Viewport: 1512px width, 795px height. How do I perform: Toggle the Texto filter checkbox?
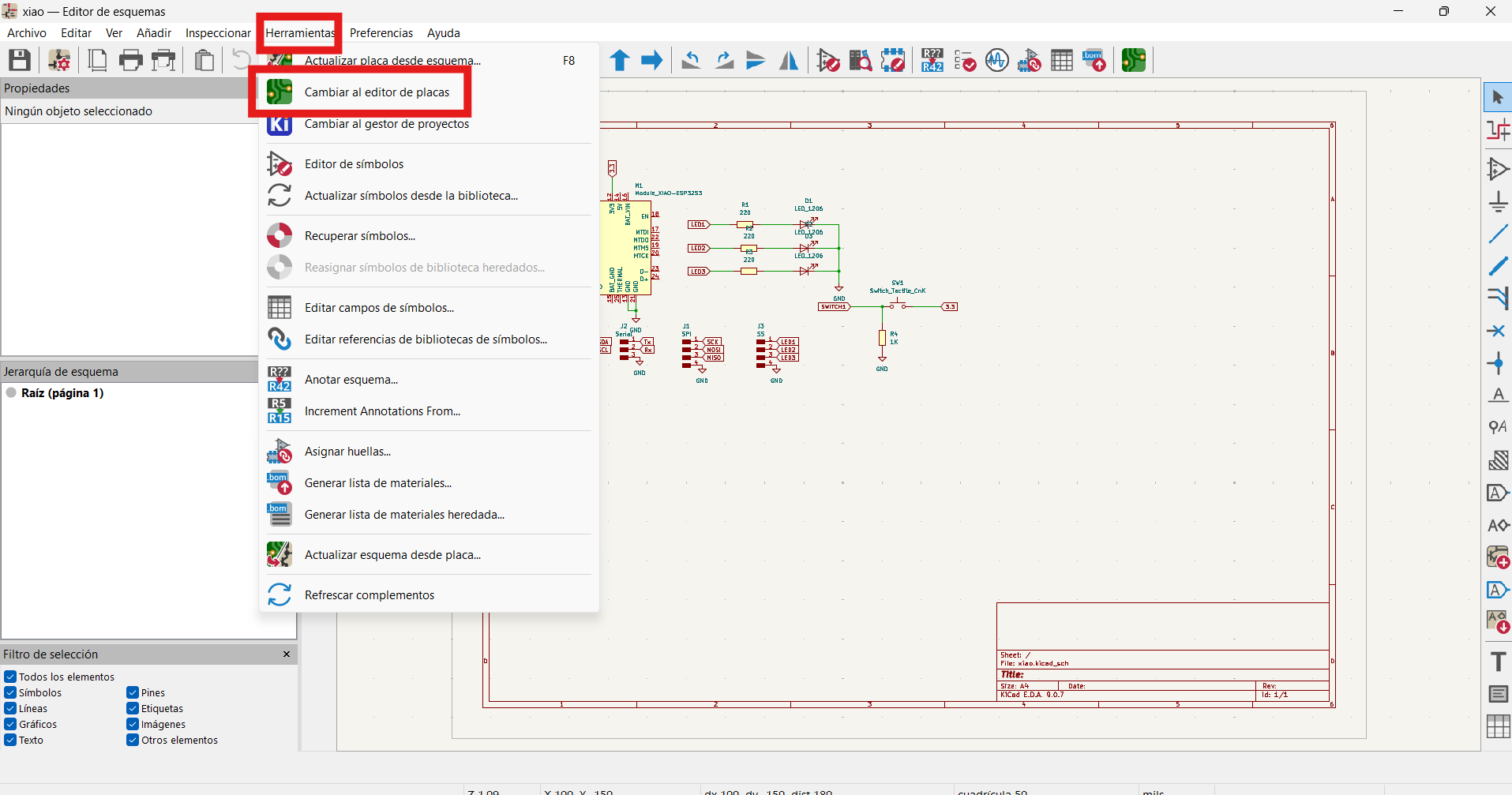(10, 740)
